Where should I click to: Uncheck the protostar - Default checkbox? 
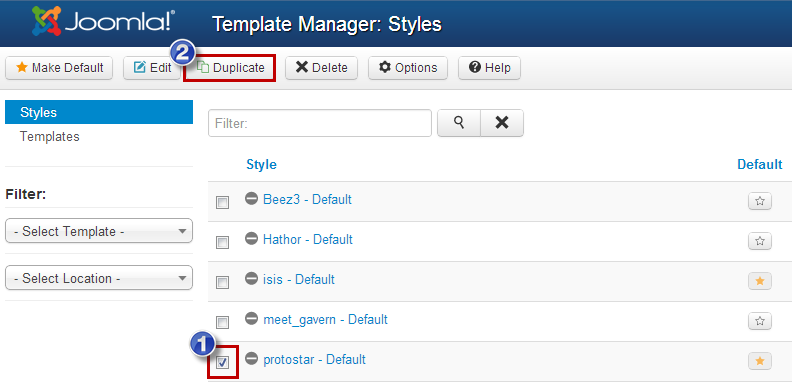[222, 362]
